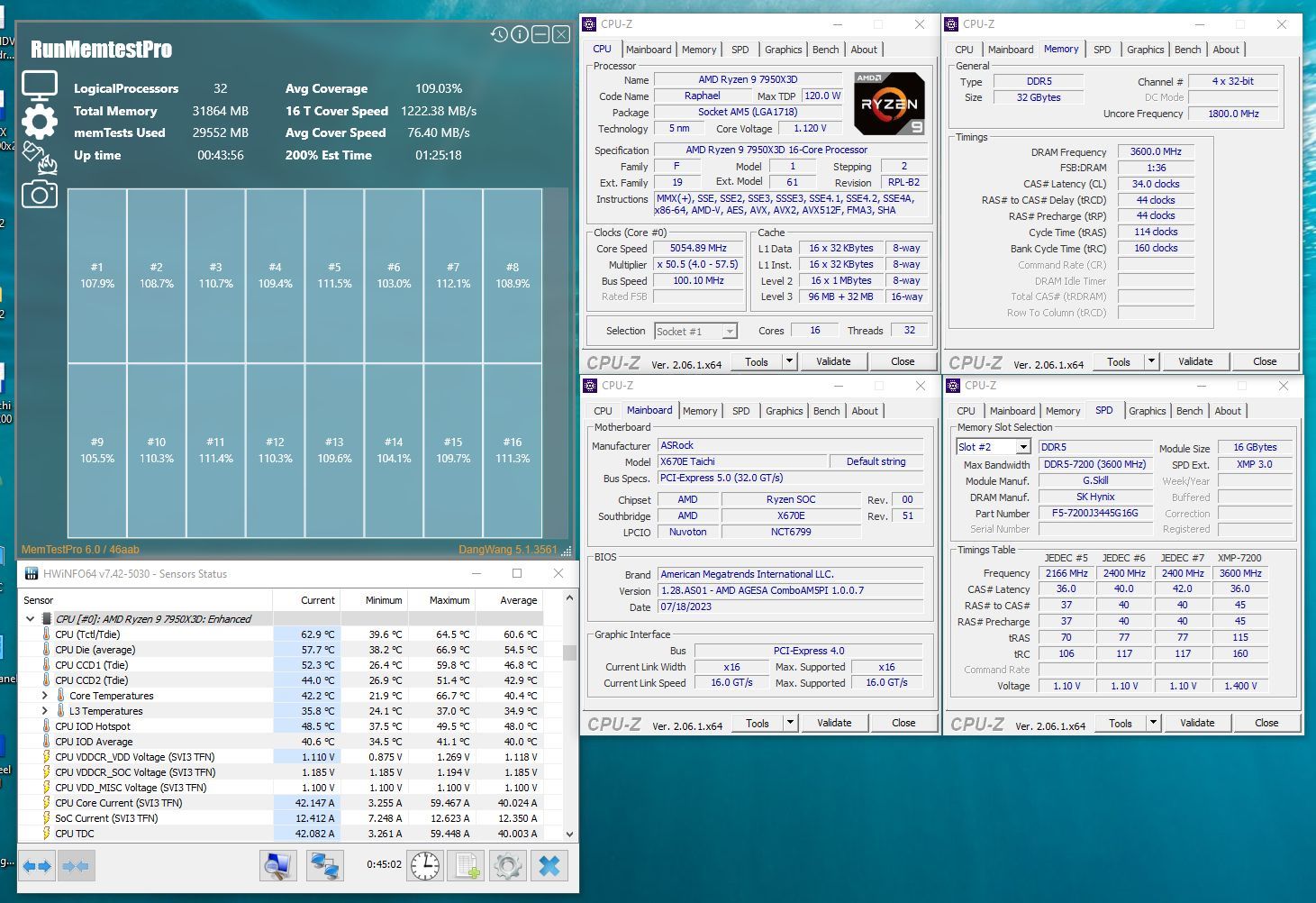
Task: Click memory block #16 in RunMemtestPro grid
Action: tap(512, 451)
